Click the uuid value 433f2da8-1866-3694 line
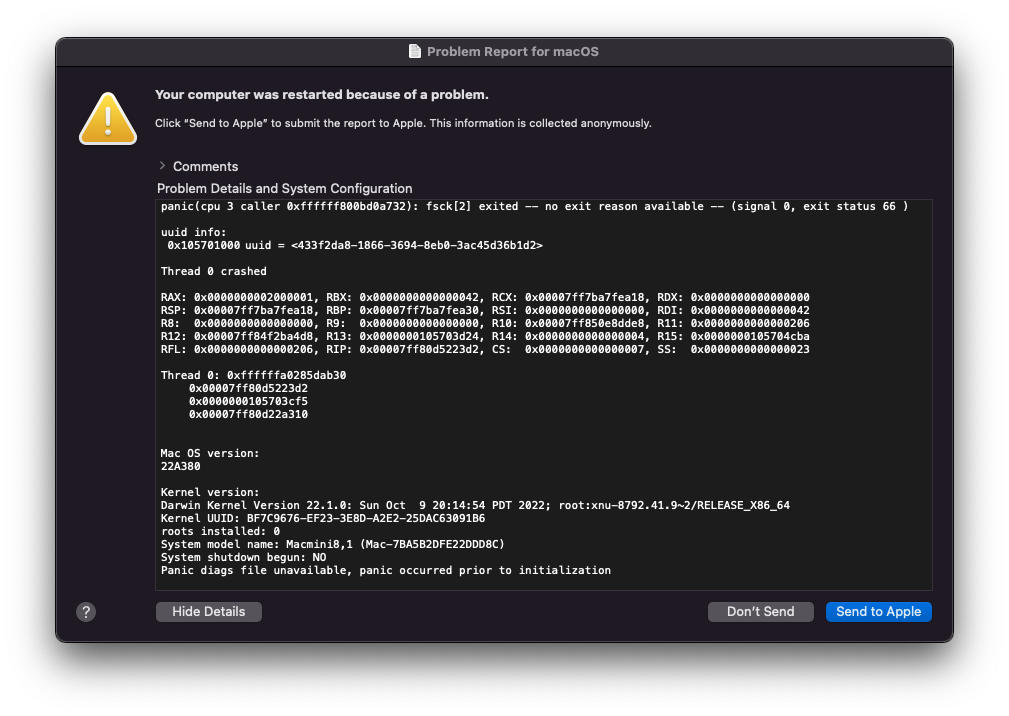Screen dimensions: 1009x716 (x=355, y=245)
